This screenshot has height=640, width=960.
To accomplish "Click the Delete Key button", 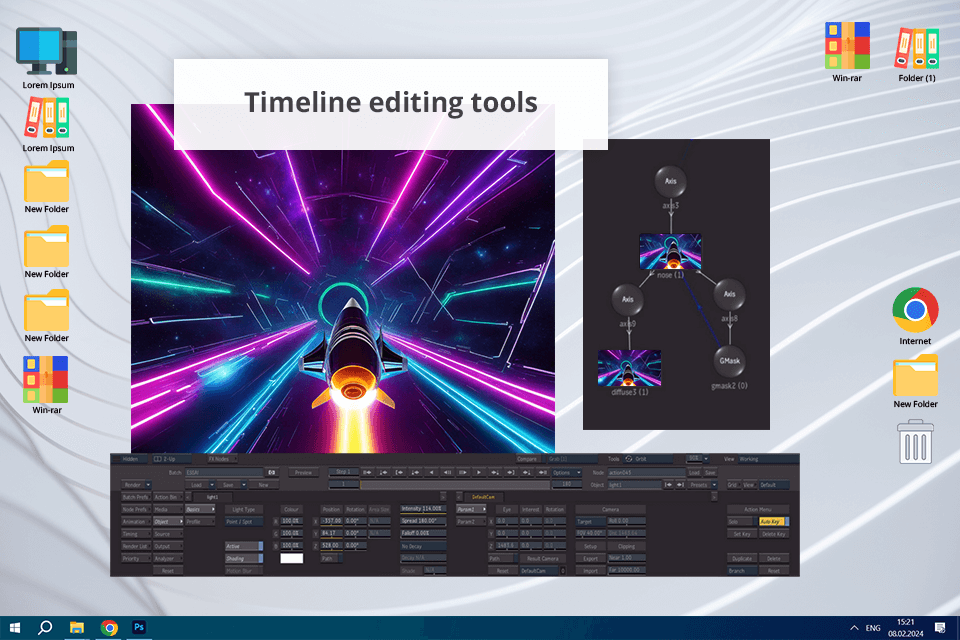I will tap(774, 534).
